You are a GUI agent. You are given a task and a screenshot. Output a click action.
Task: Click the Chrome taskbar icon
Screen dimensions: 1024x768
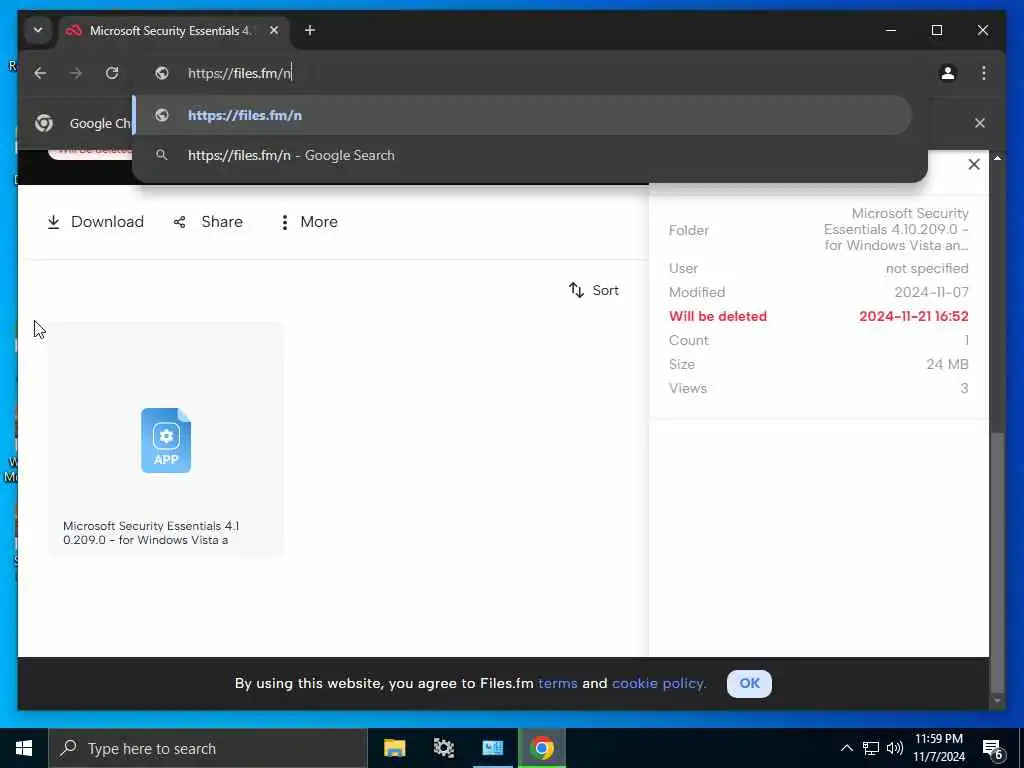coord(541,748)
